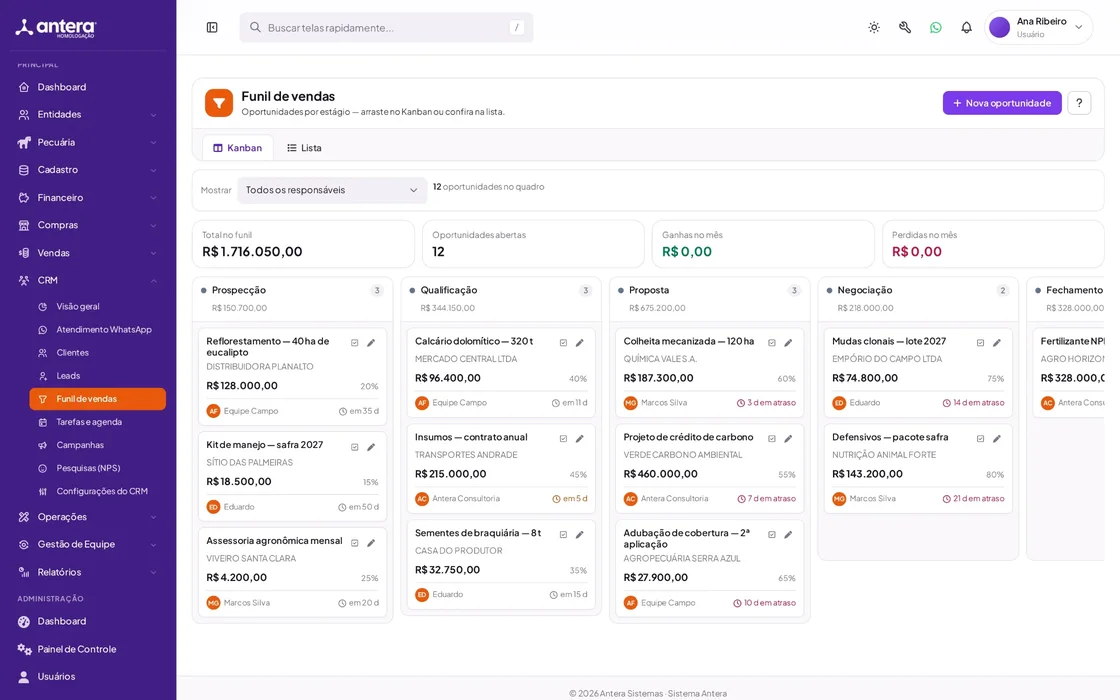This screenshot has width=1120, height=700.
Task: Click the orange funnel icon
Action: (219, 103)
